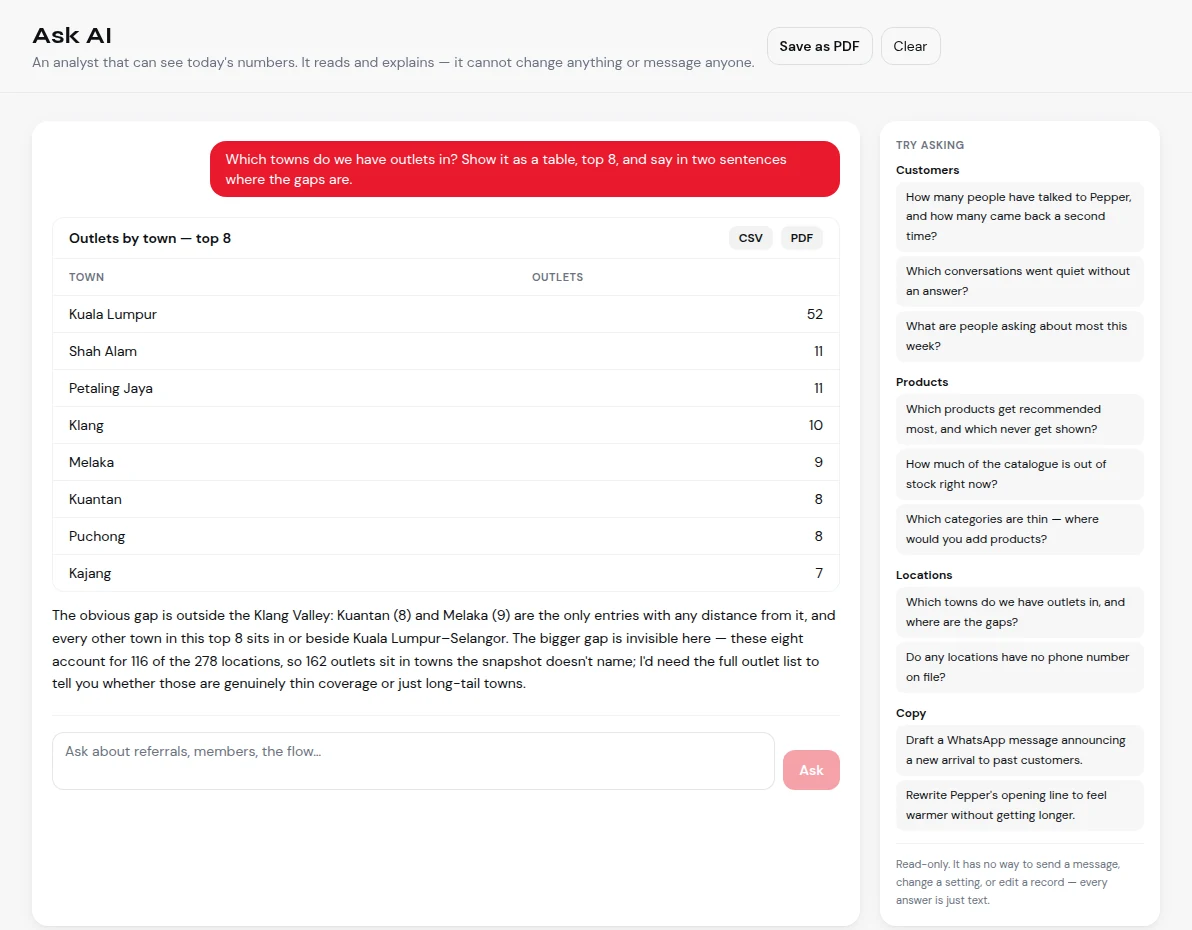1192x930 pixels.
Task: Click the Melaka town cell
Action: click(x=91, y=462)
